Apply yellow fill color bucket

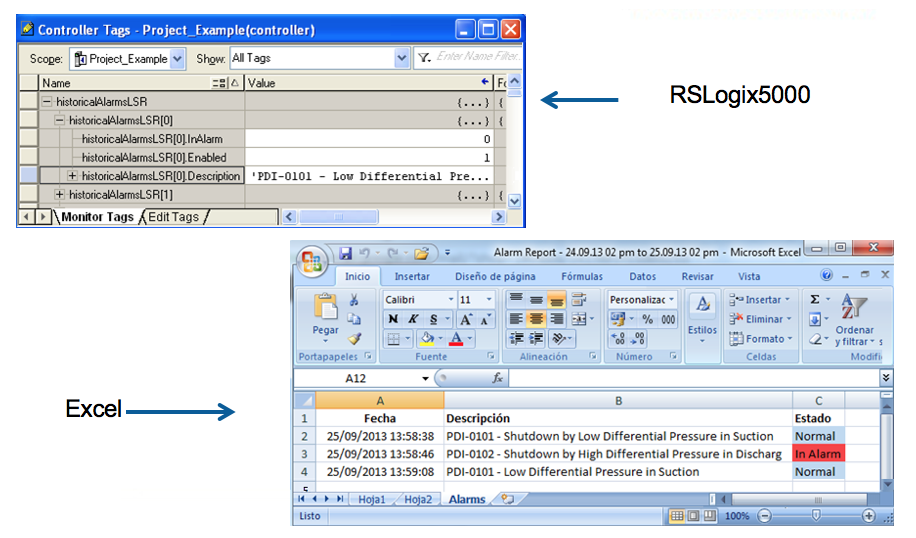click(x=428, y=339)
